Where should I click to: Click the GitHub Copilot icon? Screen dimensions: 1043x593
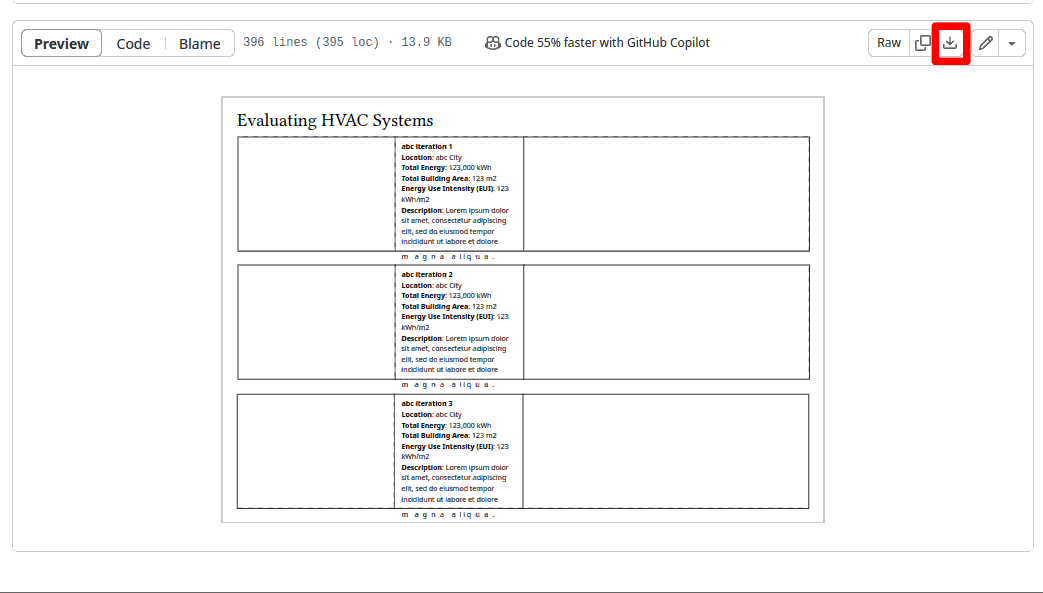point(492,43)
